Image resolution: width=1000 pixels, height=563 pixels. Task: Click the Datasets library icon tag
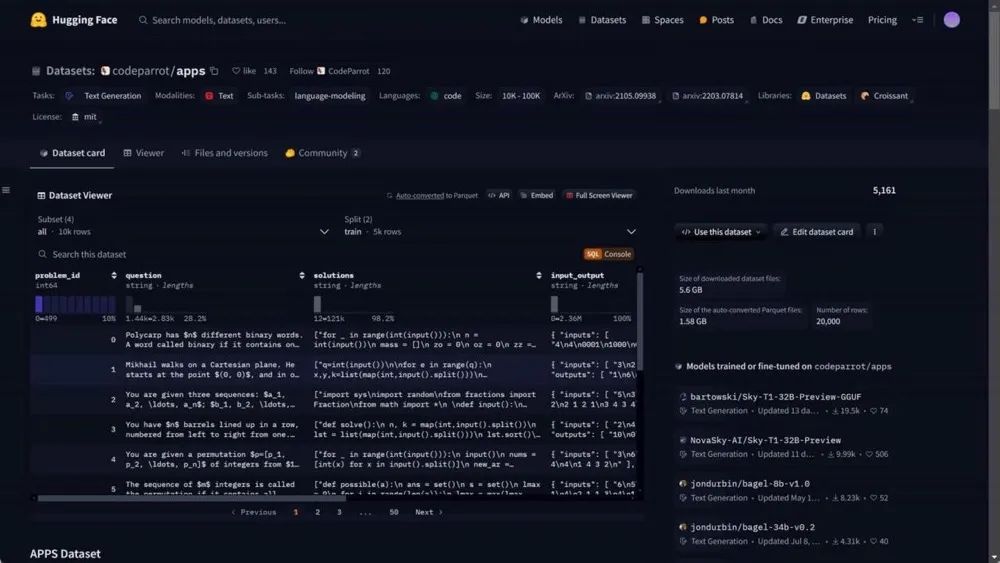[x=824, y=96]
